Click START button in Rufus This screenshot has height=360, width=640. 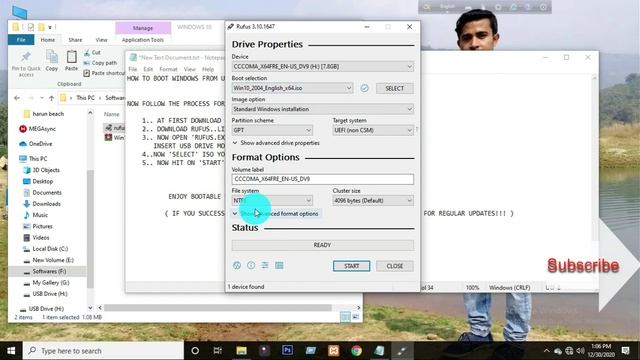click(x=351, y=266)
